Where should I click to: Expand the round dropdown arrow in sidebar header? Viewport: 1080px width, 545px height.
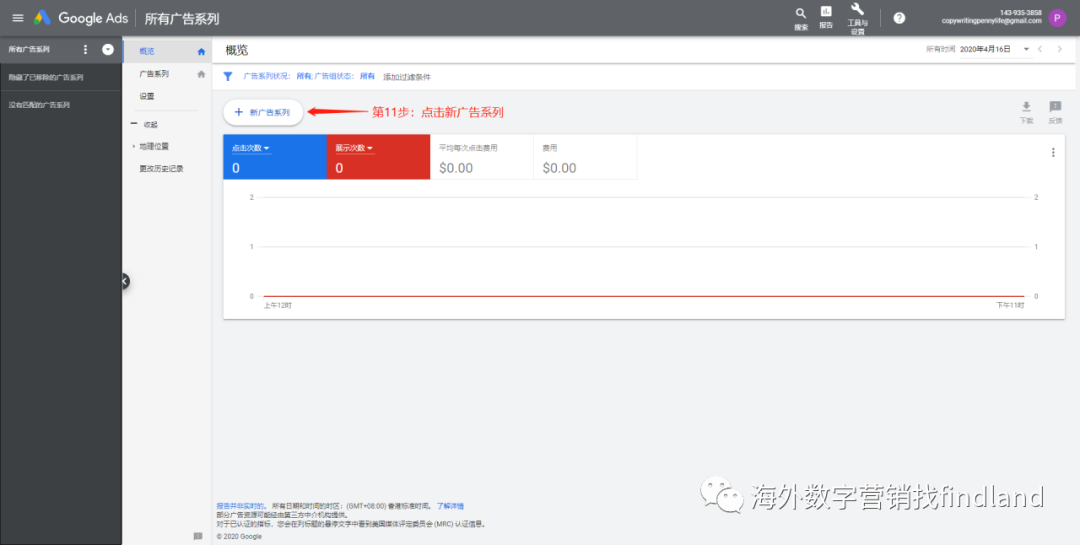point(107,50)
